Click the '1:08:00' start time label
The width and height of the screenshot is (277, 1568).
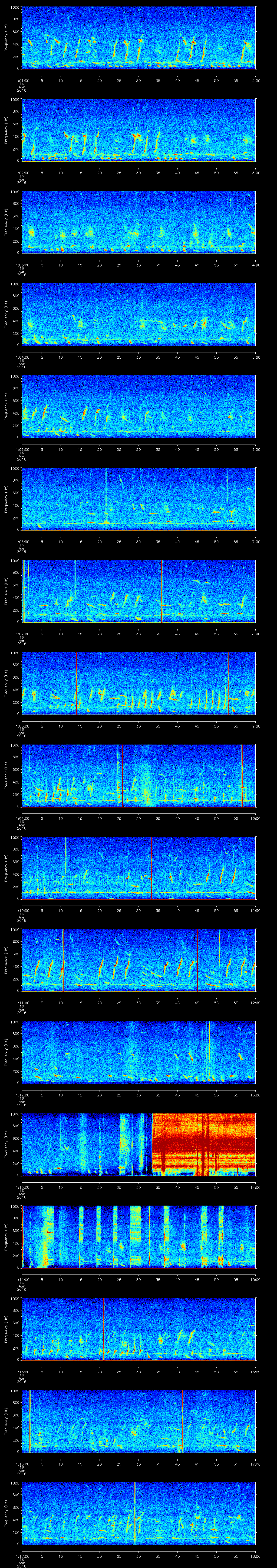(x=22, y=727)
